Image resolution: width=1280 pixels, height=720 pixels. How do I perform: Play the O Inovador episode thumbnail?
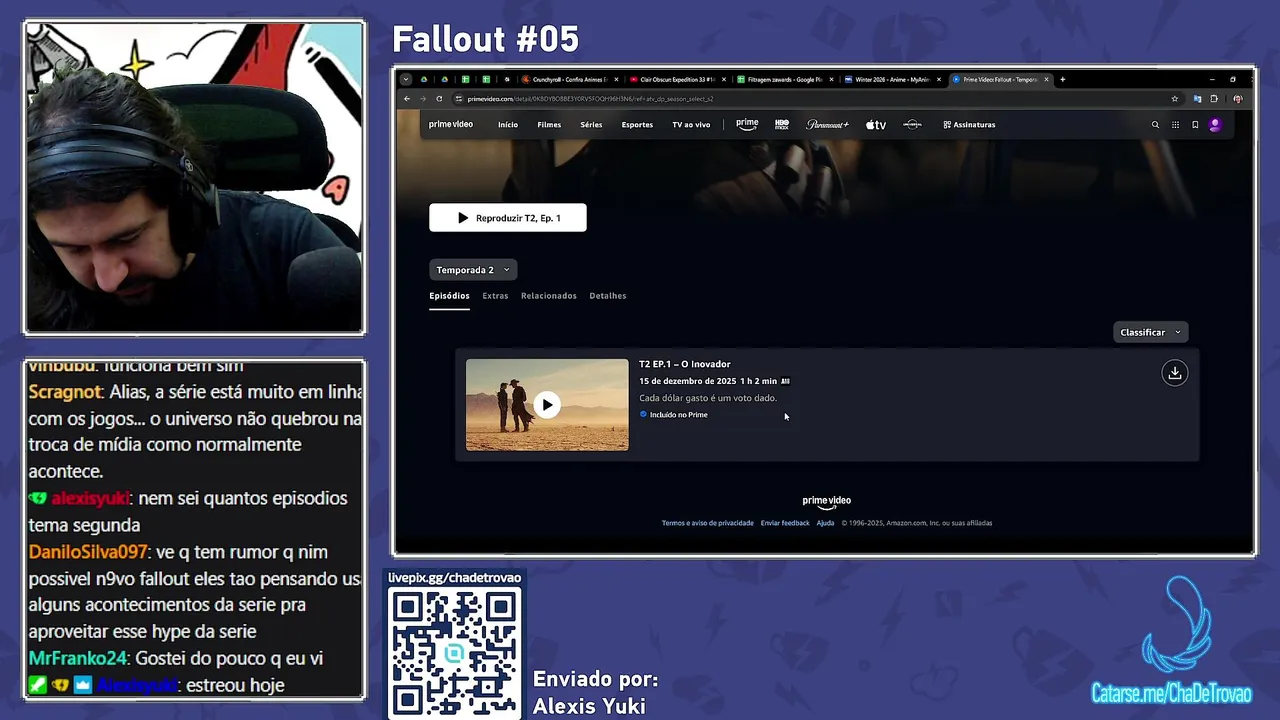pyautogui.click(x=547, y=405)
